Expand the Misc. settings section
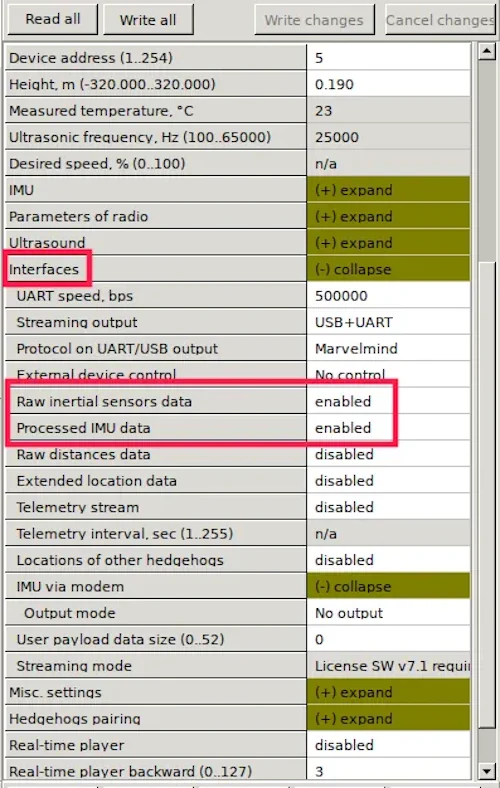 [388, 692]
